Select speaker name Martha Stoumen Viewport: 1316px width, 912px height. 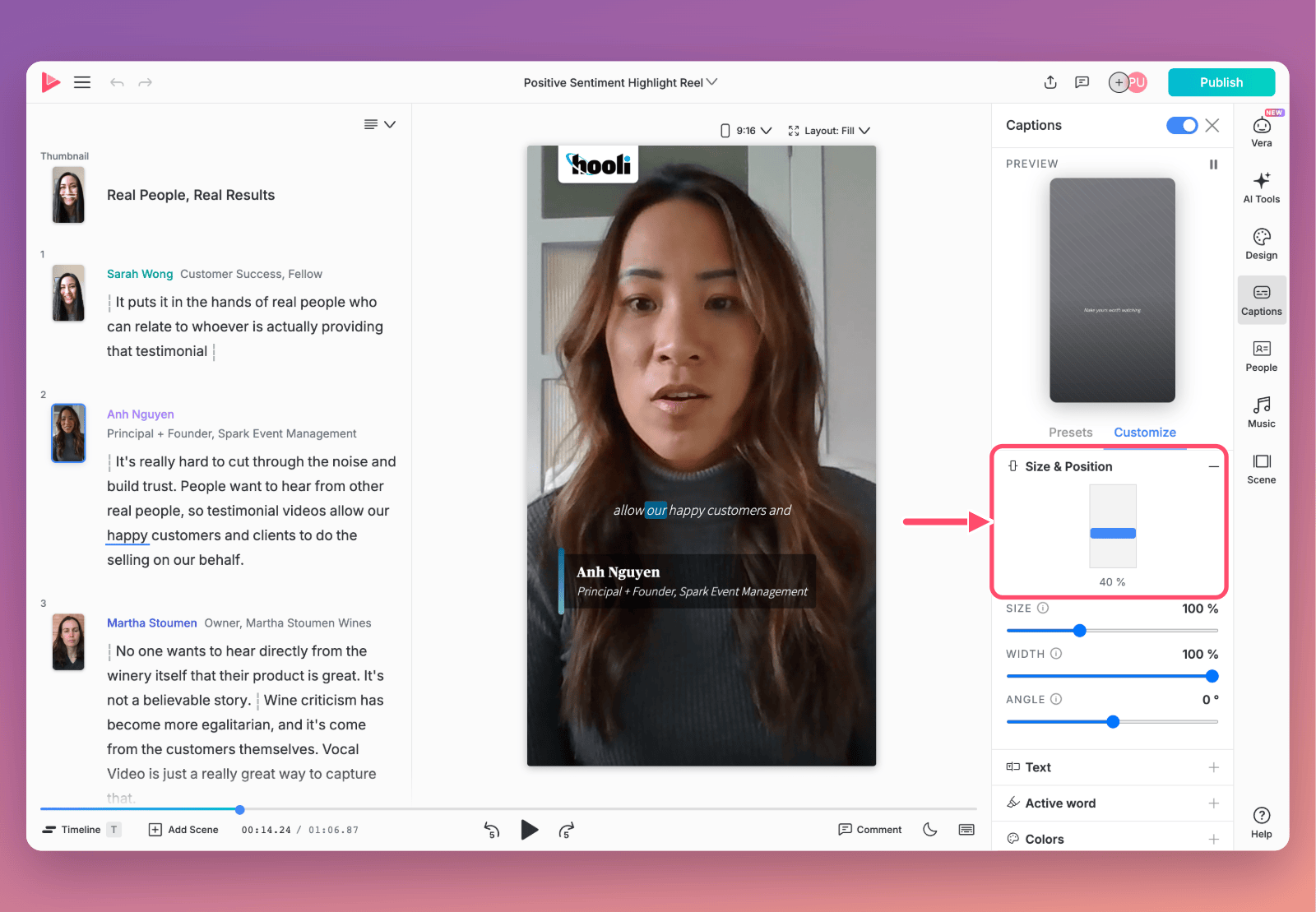(x=152, y=623)
